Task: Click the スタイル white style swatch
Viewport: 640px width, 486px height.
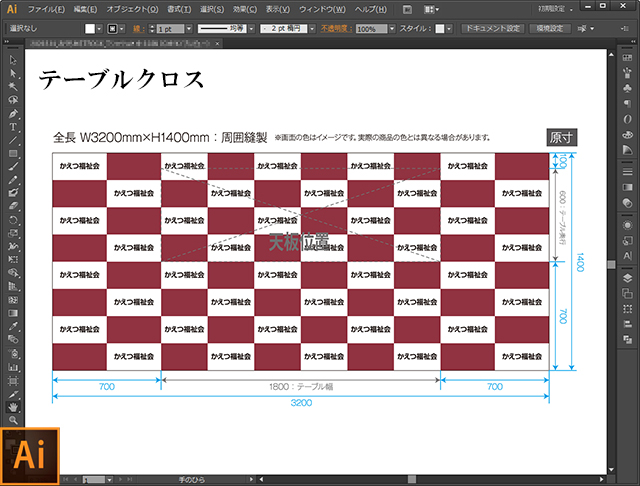Action: (440, 29)
